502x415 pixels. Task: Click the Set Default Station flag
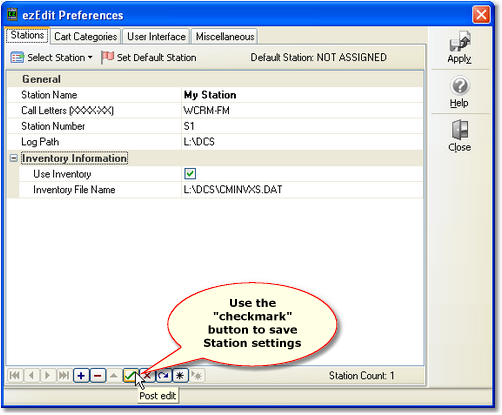tap(149, 57)
